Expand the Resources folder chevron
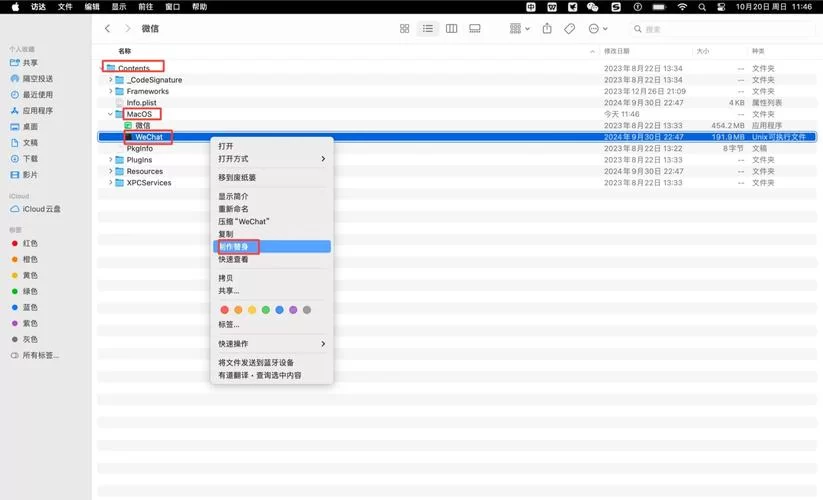 click(x=110, y=171)
